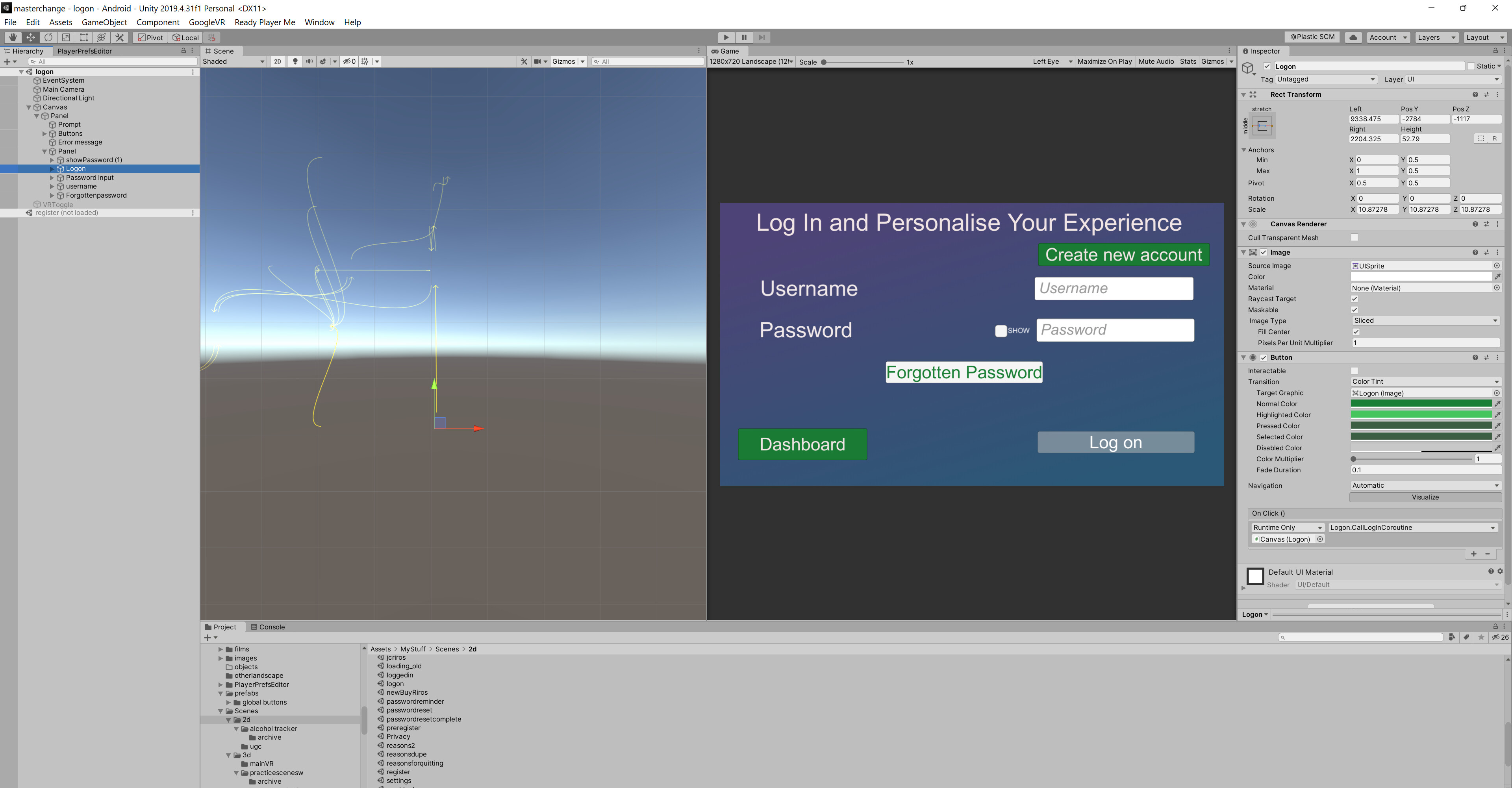Open the Image Type dropdown showing Sliced
The width and height of the screenshot is (1512, 788).
tap(1426, 320)
